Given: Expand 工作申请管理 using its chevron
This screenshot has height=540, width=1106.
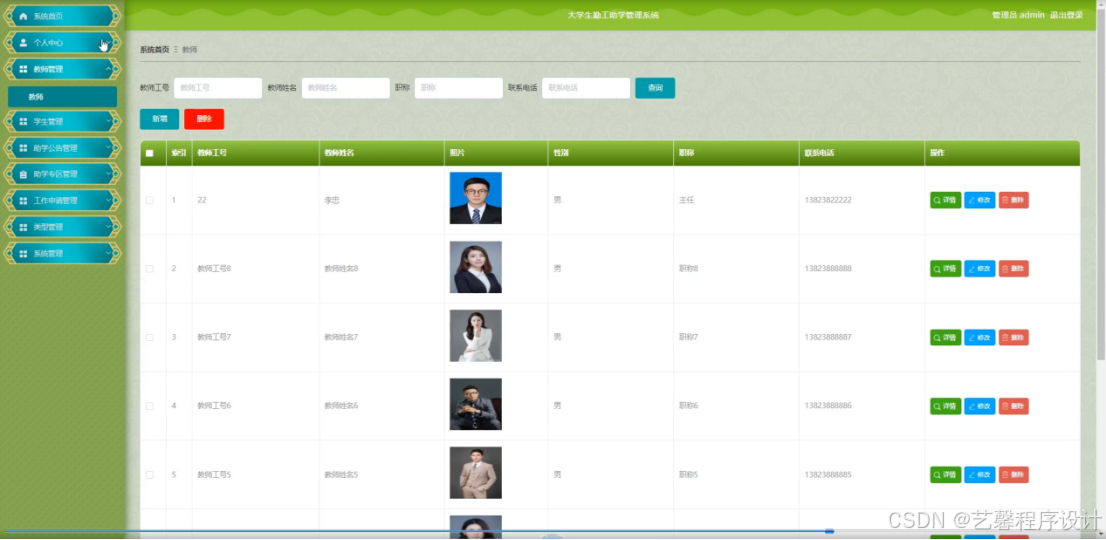Looking at the screenshot, I should (x=108, y=201).
